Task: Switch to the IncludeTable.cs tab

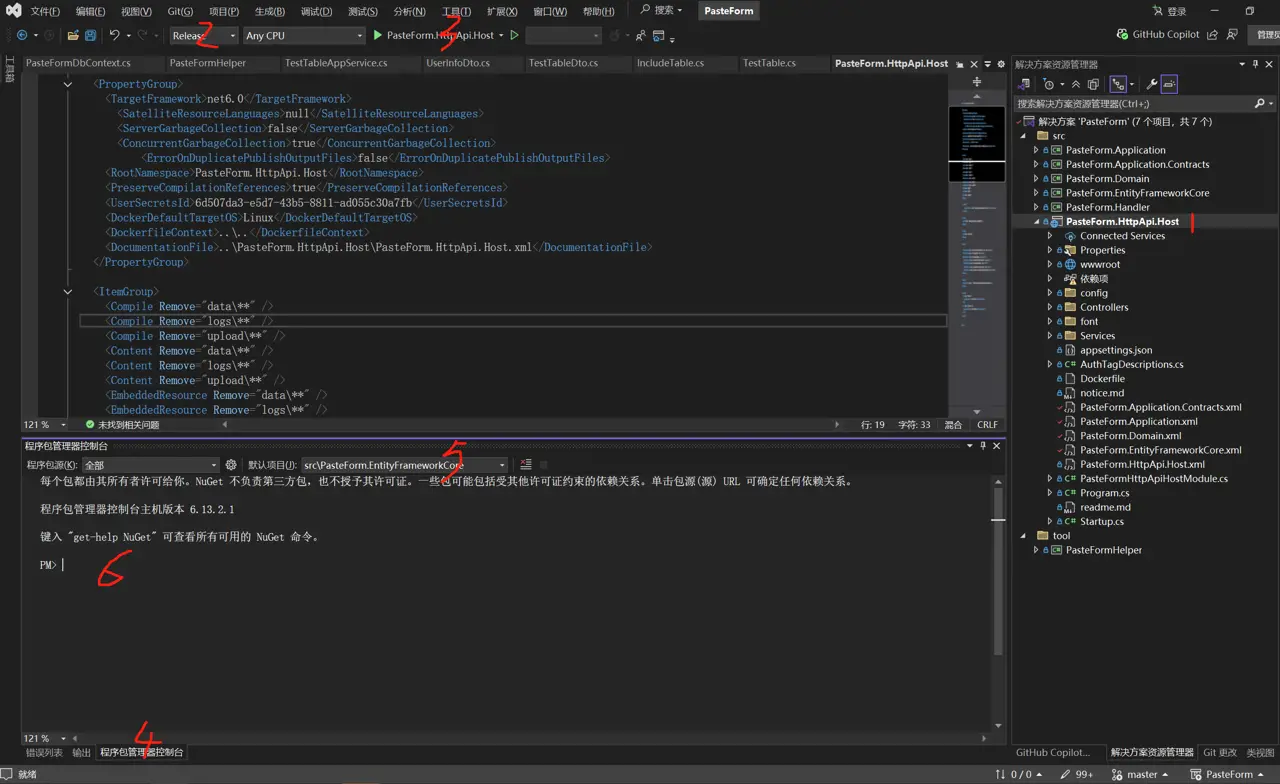Action: (670, 63)
